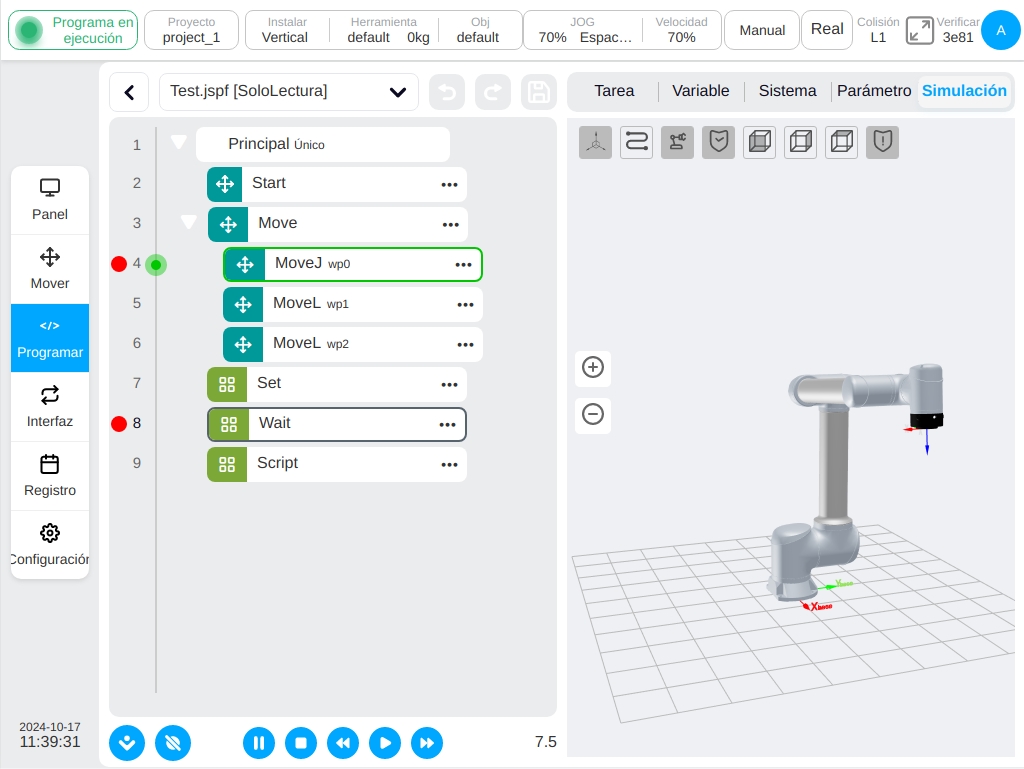Open options menu for Script node

click(449, 465)
